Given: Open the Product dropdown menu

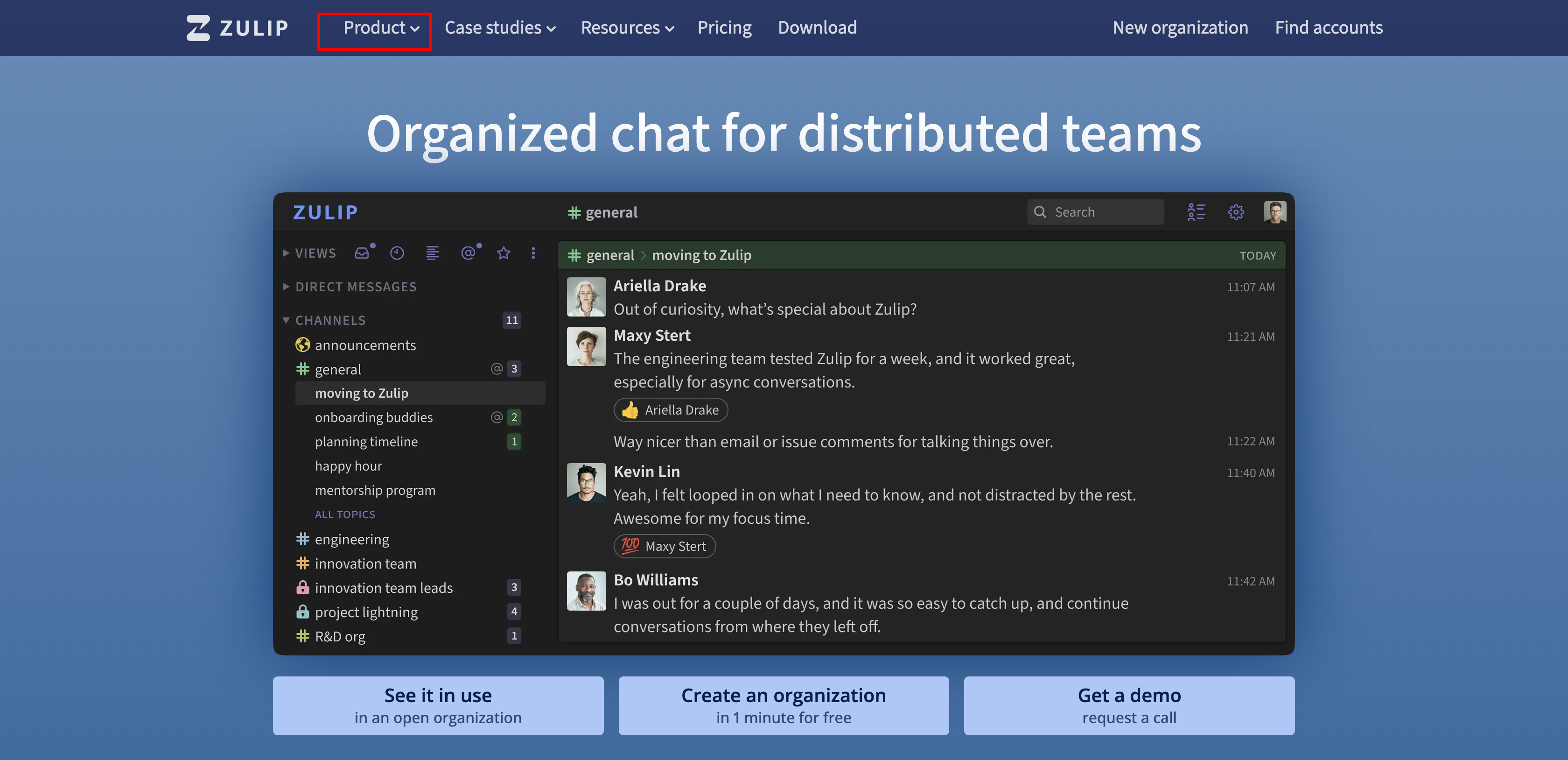Looking at the screenshot, I should [x=381, y=28].
